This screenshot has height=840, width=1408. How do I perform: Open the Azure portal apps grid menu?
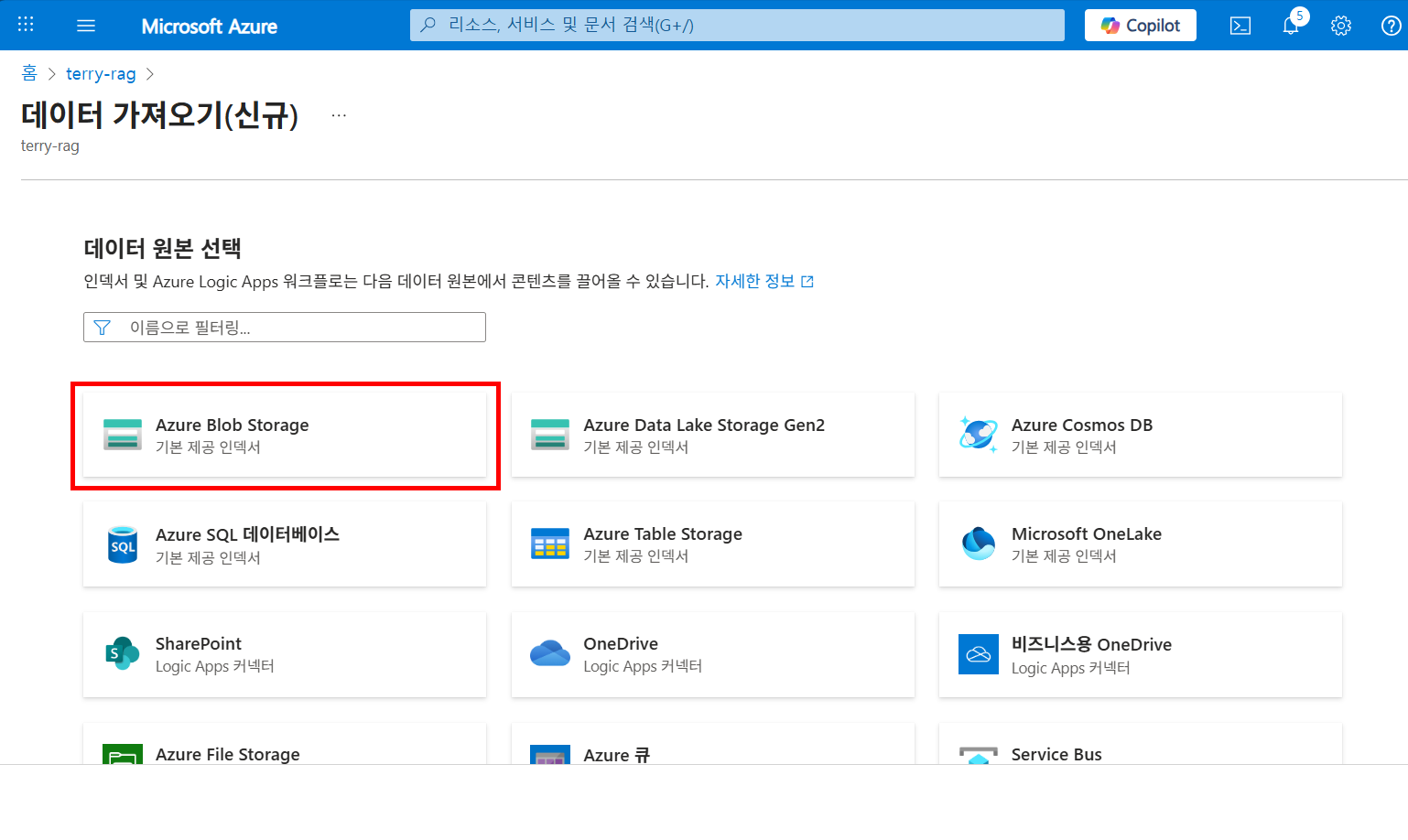point(26,25)
